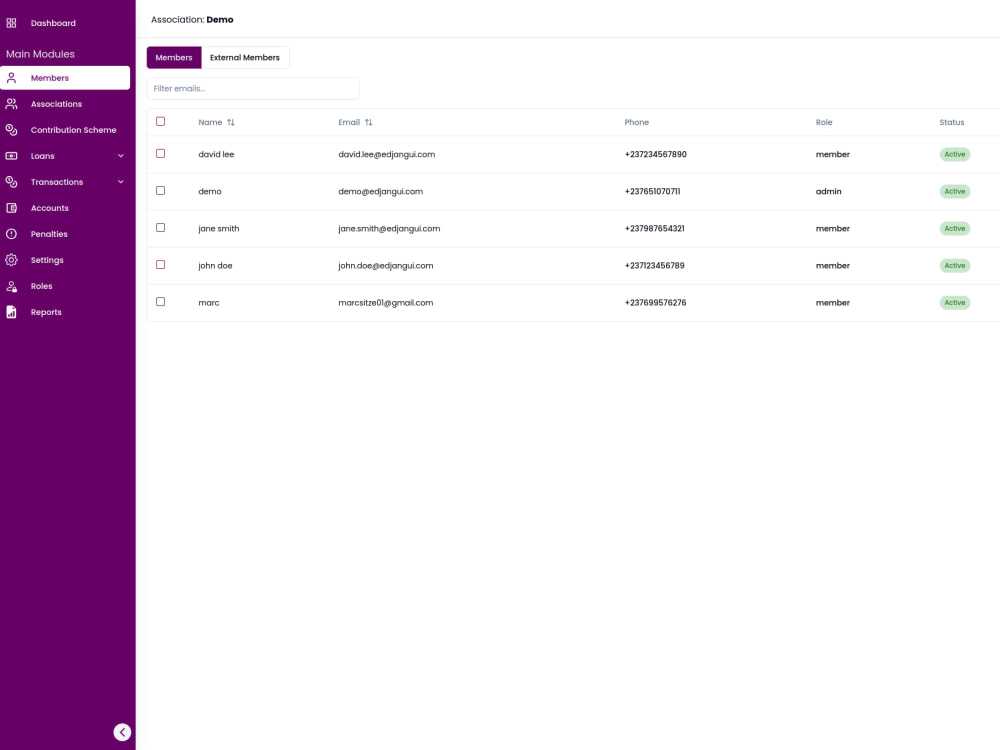This screenshot has height=750, width=1000.
Task: Click the Penalties alert icon
Action: click(11, 234)
